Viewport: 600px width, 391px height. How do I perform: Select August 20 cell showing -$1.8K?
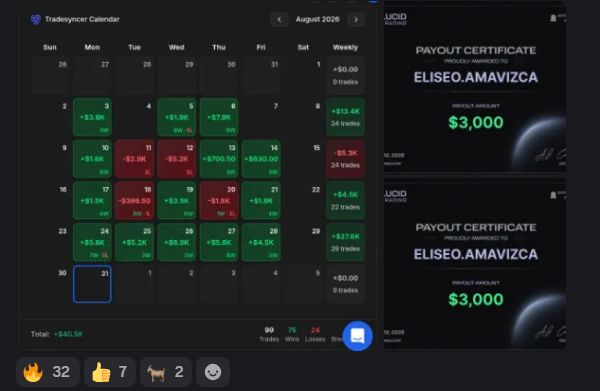[x=219, y=200]
